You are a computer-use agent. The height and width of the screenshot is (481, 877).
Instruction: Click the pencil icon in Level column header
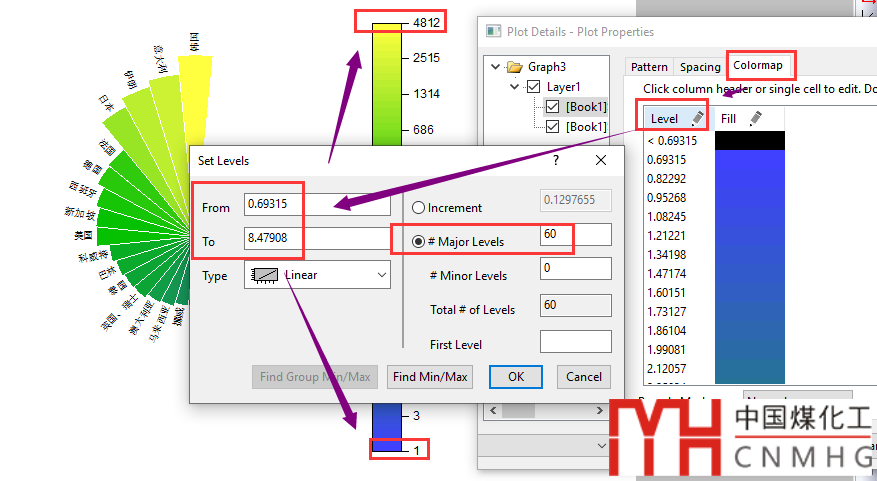(697, 118)
